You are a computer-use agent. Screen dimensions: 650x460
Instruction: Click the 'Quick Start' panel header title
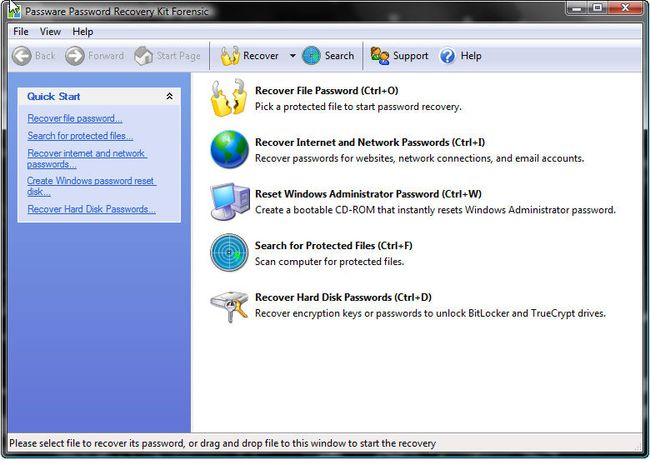(x=53, y=97)
